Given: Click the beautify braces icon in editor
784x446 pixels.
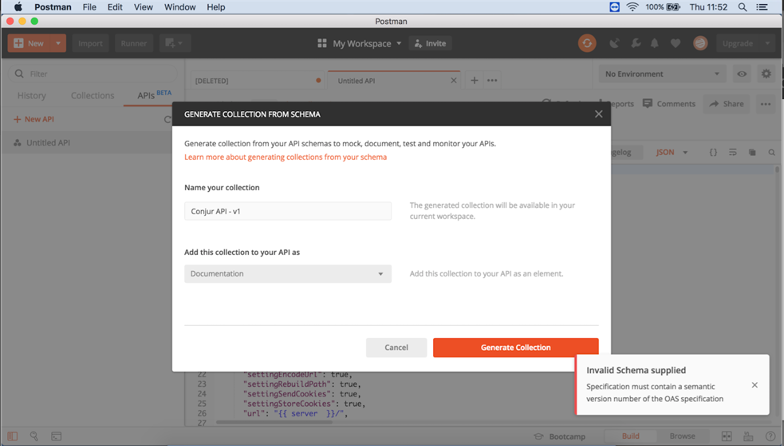Looking at the screenshot, I should pyautogui.click(x=713, y=152).
